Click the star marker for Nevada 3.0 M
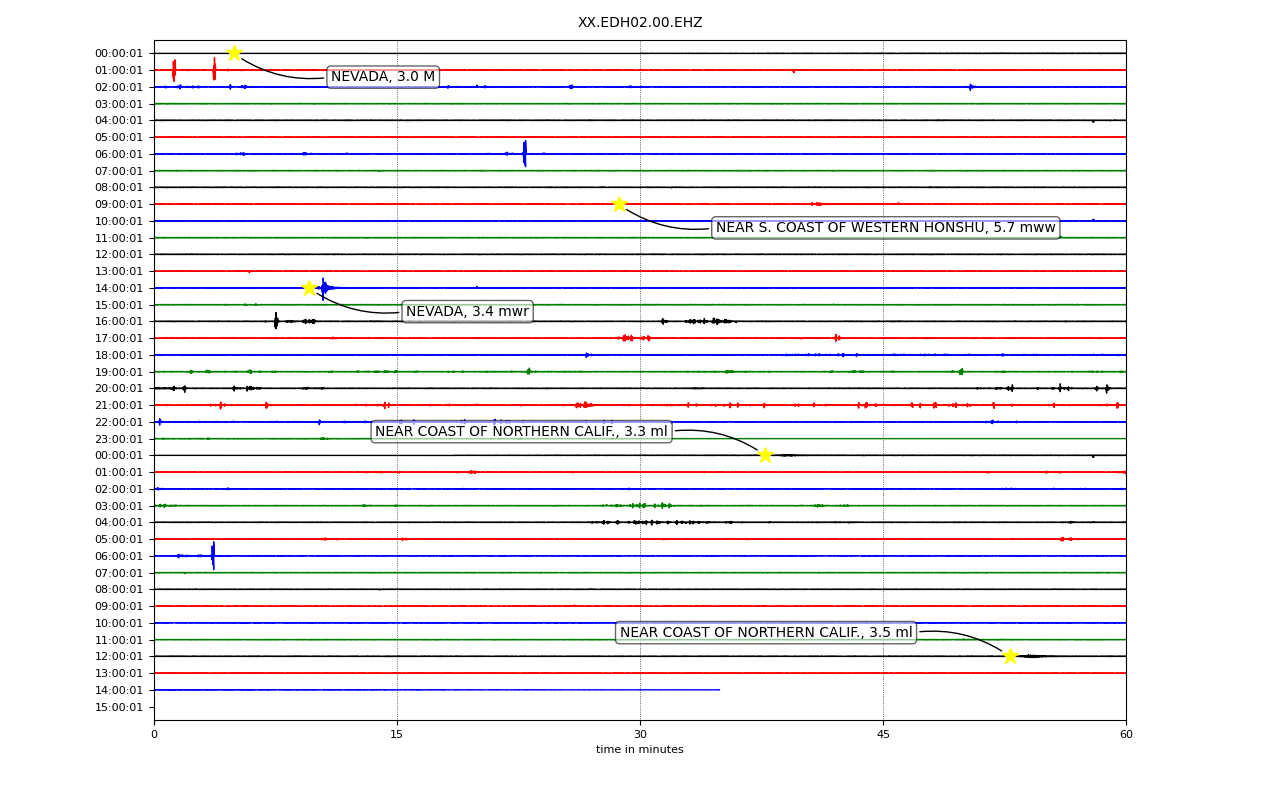The image size is (1280, 800). click(234, 53)
